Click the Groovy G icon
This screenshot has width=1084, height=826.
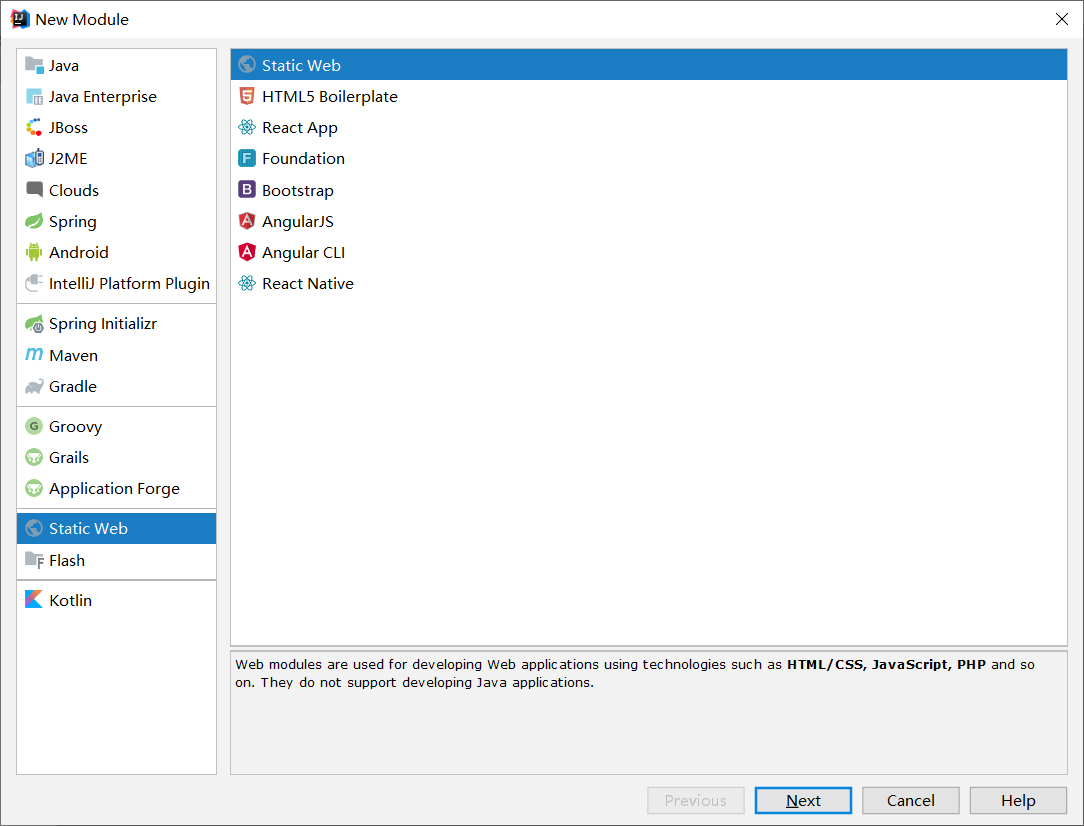click(34, 426)
